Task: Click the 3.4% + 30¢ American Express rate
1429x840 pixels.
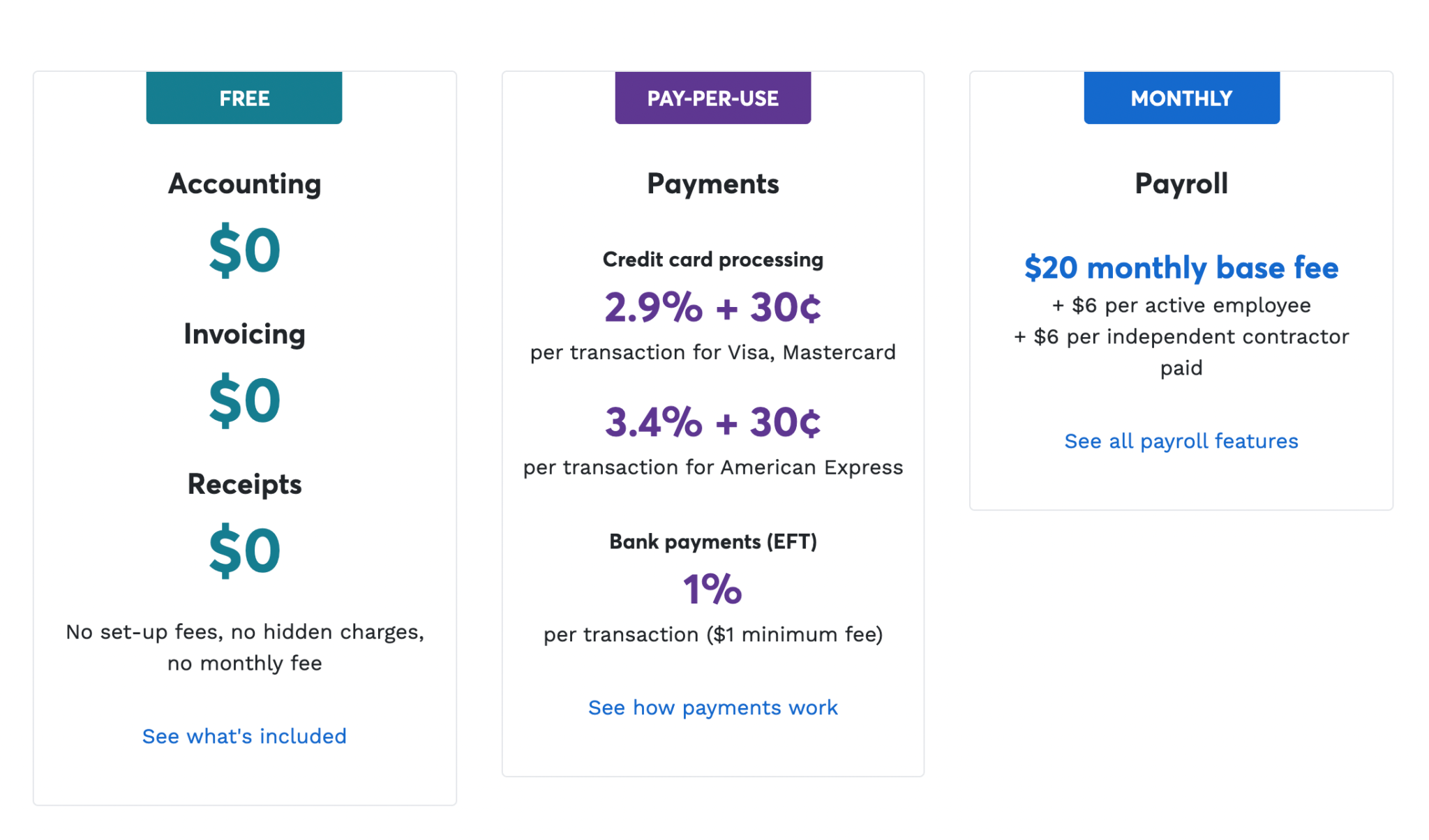Action: pos(712,421)
